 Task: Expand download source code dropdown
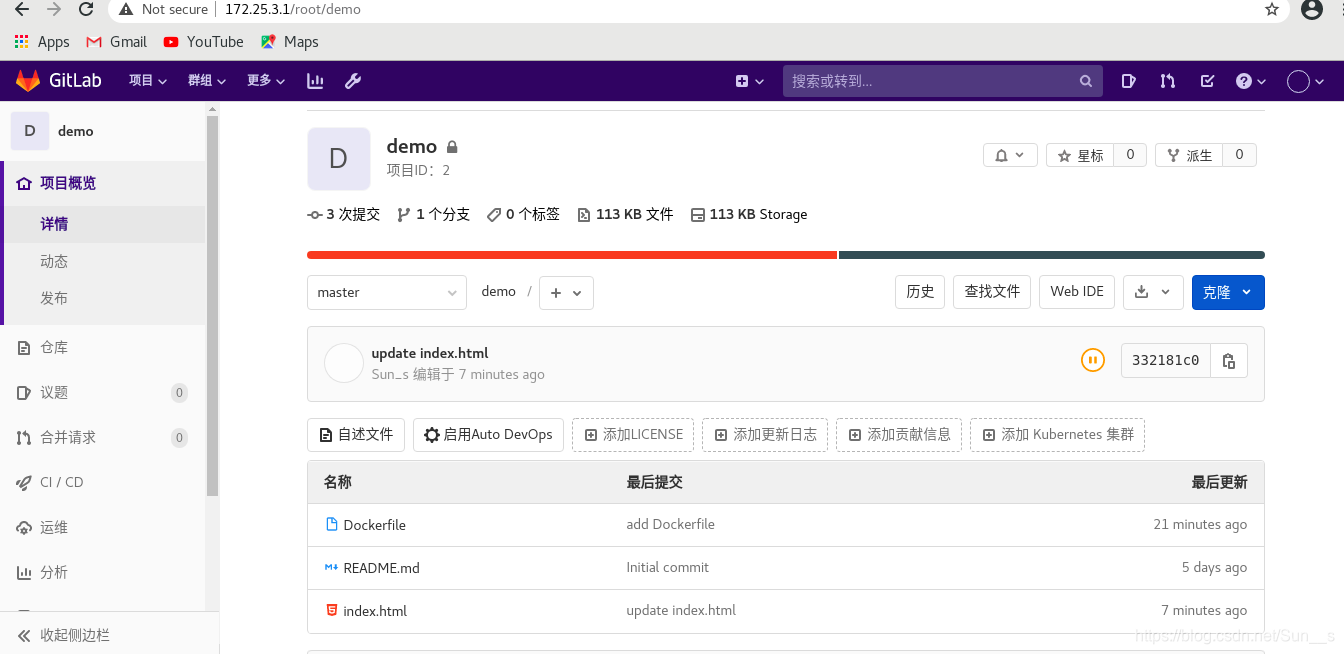tap(1153, 292)
